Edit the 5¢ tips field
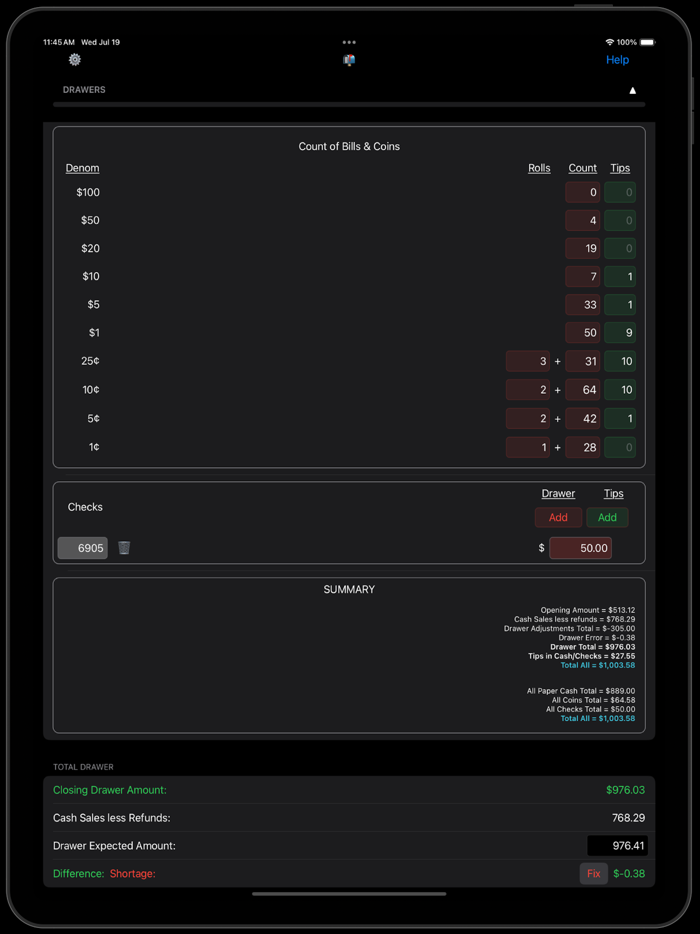 tap(620, 418)
